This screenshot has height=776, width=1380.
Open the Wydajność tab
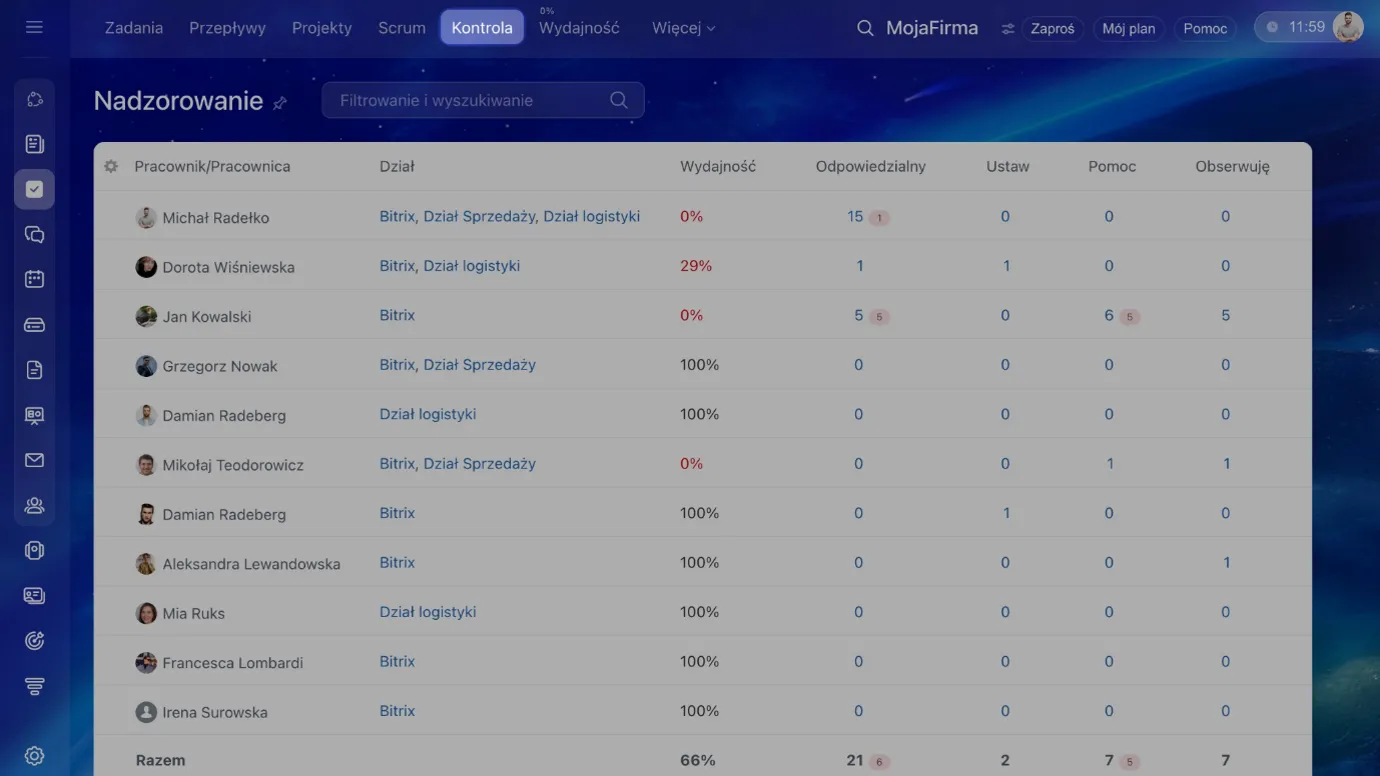[579, 28]
